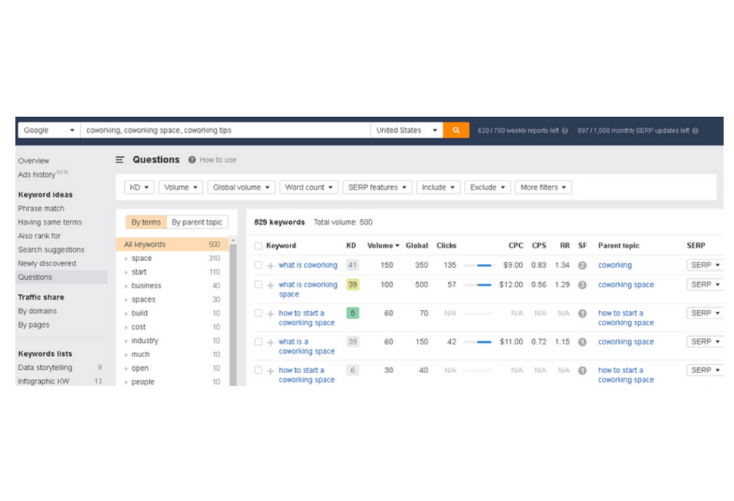Tick the select-all checkbox in Keyword header
The height and width of the screenshot is (501, 734).
click(258, 245)
